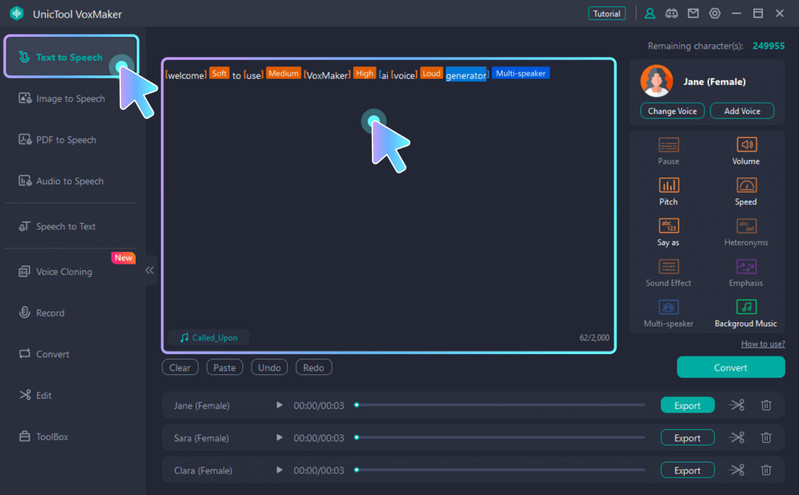Click Sara's audio progress slider
Screen dimensions: 799x495
[500, 438]
